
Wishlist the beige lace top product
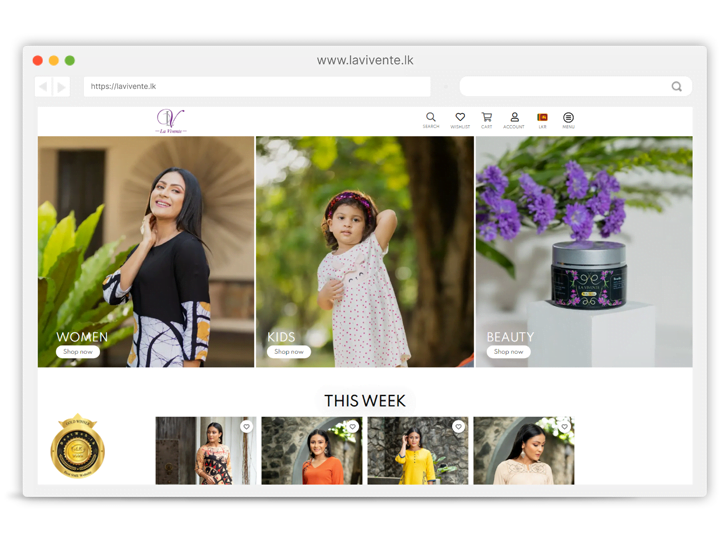point(564,427)
